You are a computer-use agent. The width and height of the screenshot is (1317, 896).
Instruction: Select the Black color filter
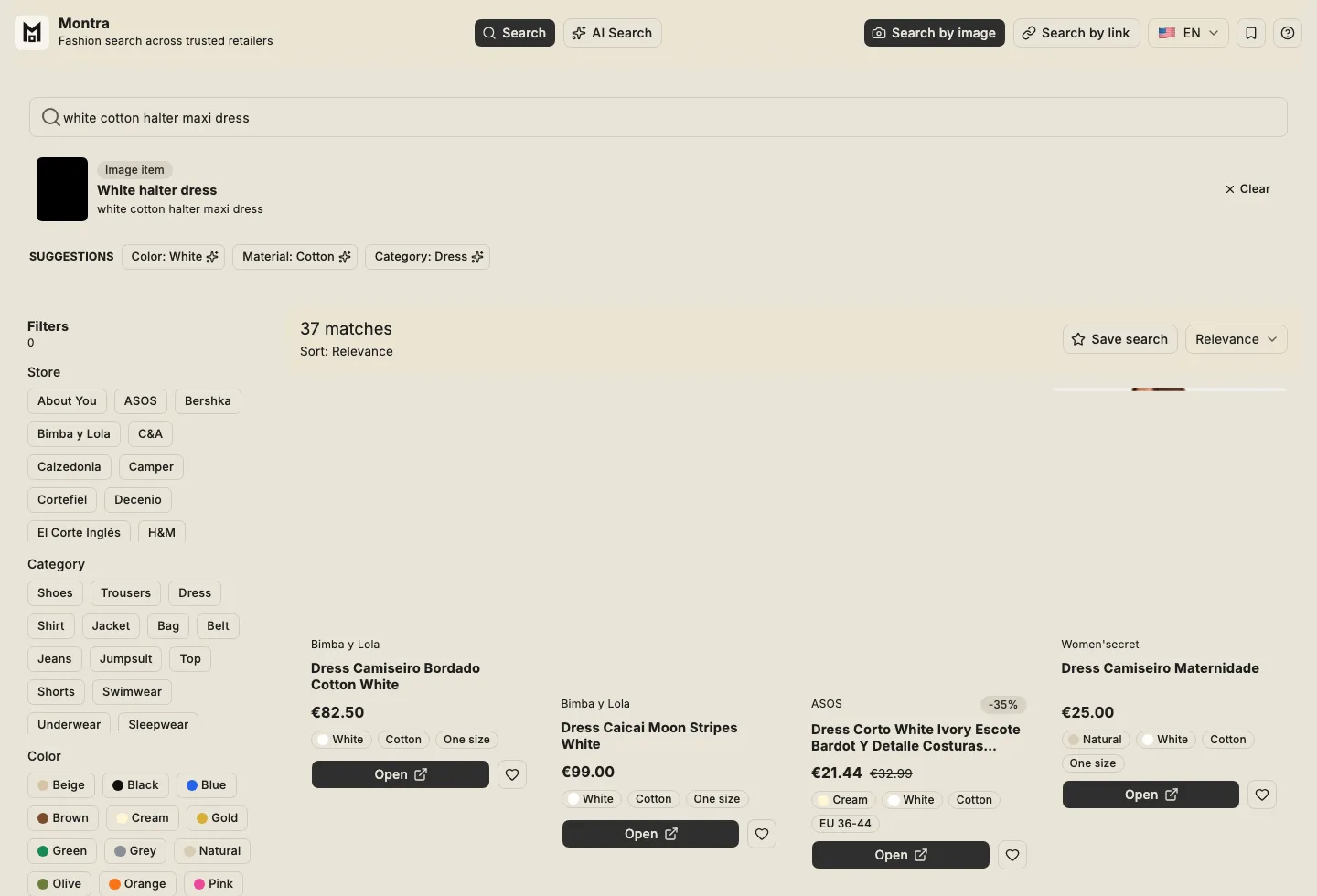(x=135, y=785)
